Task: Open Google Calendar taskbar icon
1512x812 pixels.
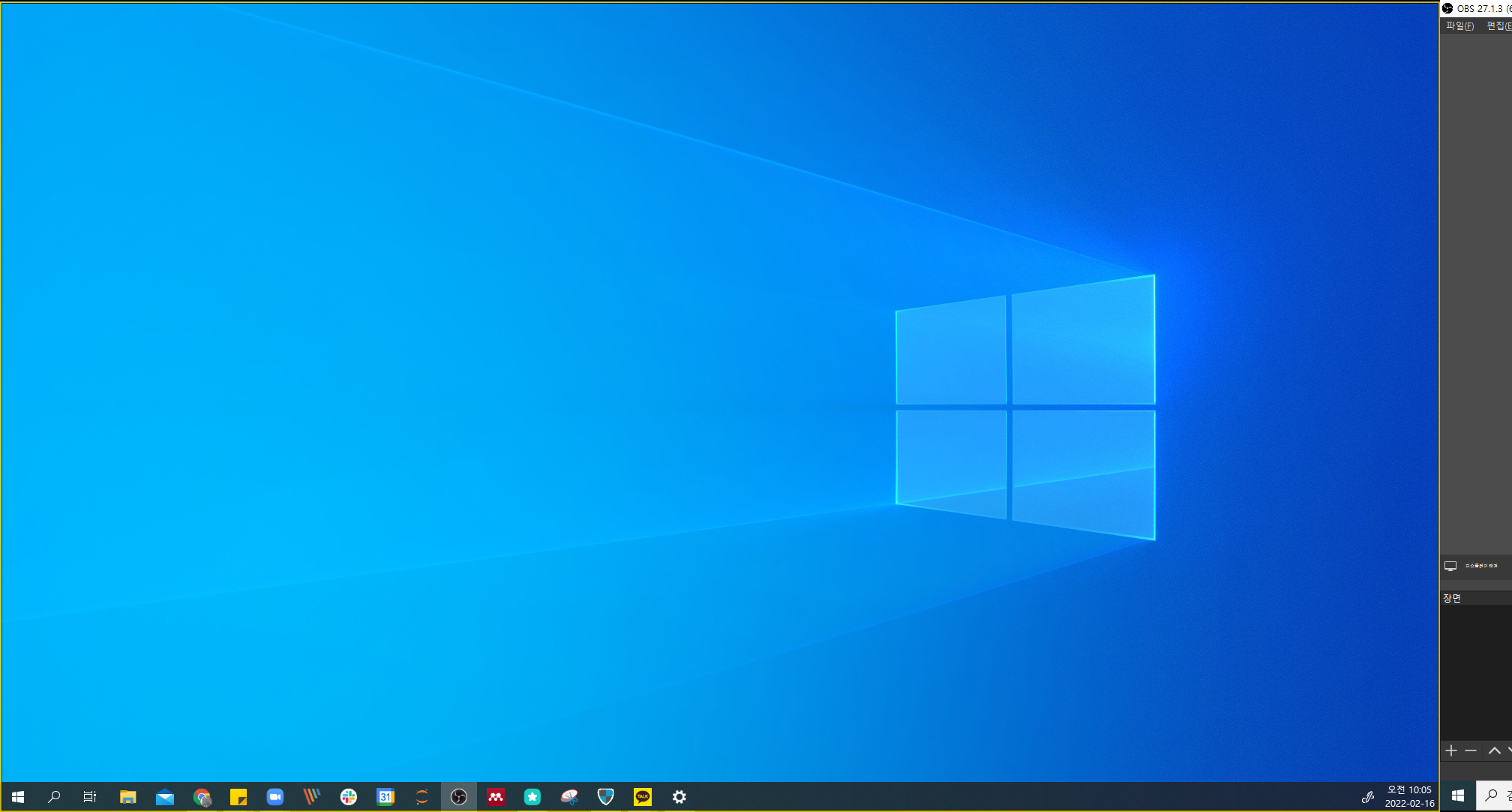Action: pos(385,797)
